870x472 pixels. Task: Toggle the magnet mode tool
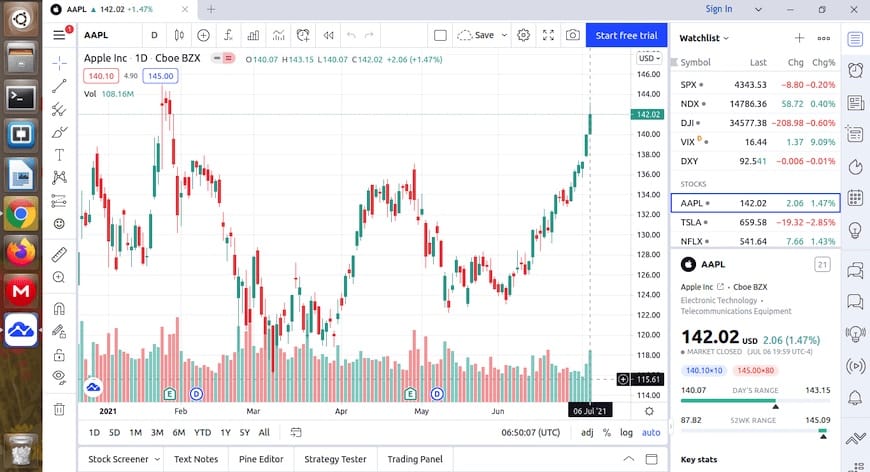59,308
